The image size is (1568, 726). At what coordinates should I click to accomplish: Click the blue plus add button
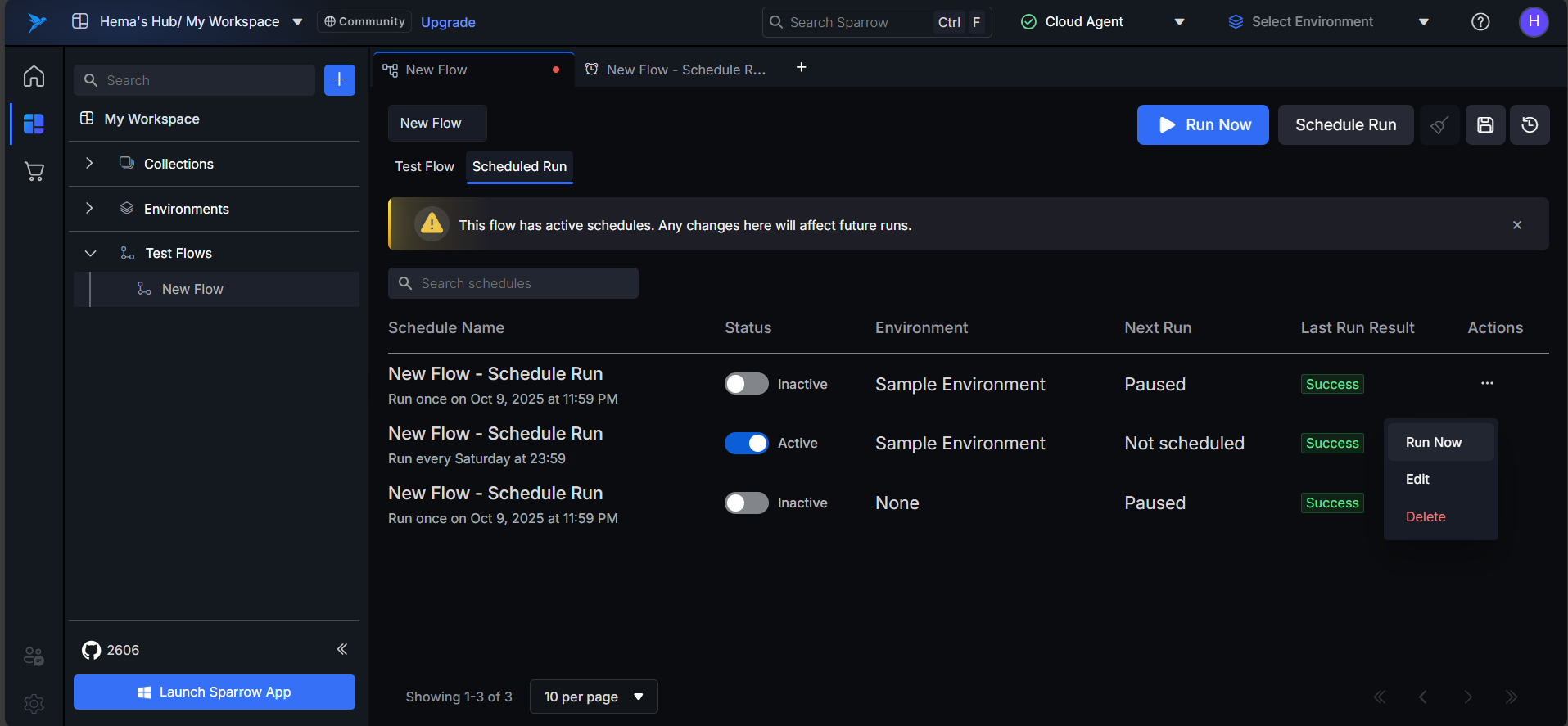click(339, 80)
